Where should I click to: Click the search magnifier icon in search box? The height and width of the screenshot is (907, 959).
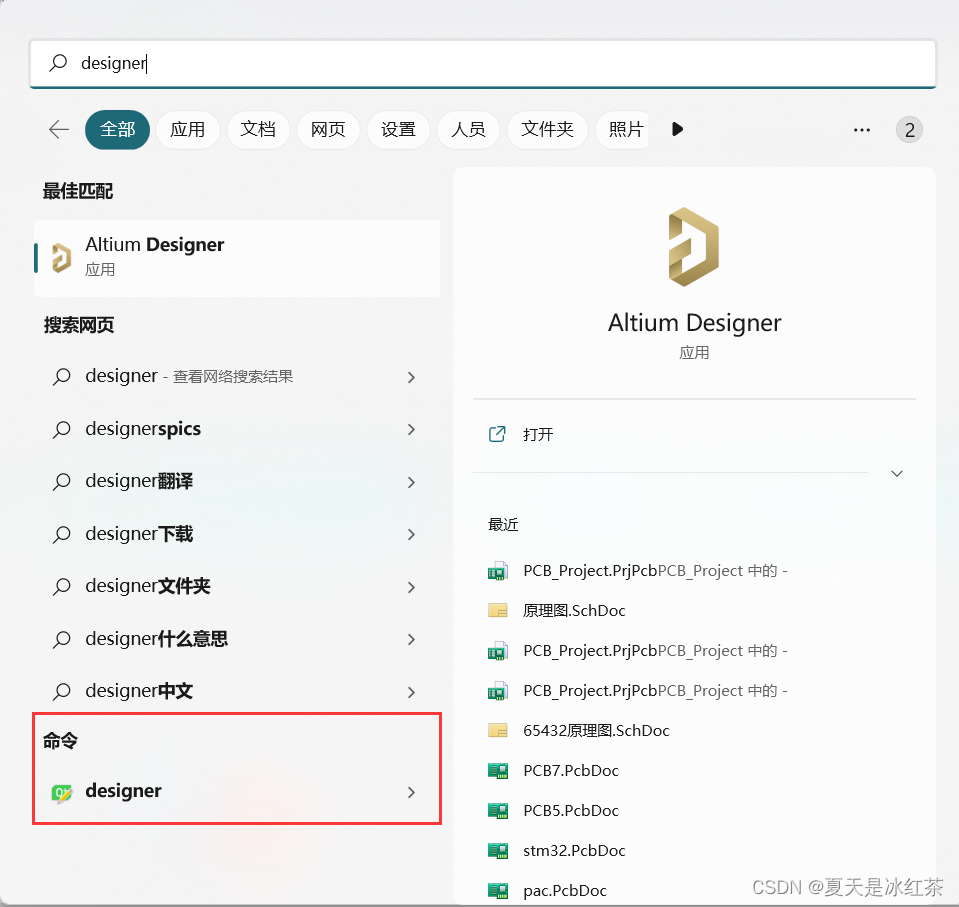[x=58, y=62]
